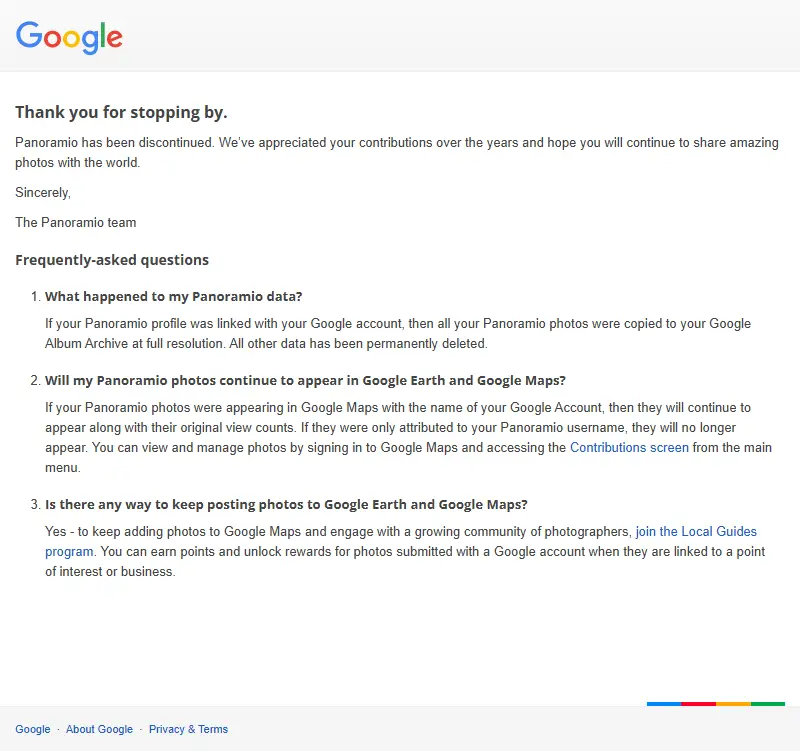Click the question about continuing to post photos
Viewport: 800px width, 751px height.
286,505
